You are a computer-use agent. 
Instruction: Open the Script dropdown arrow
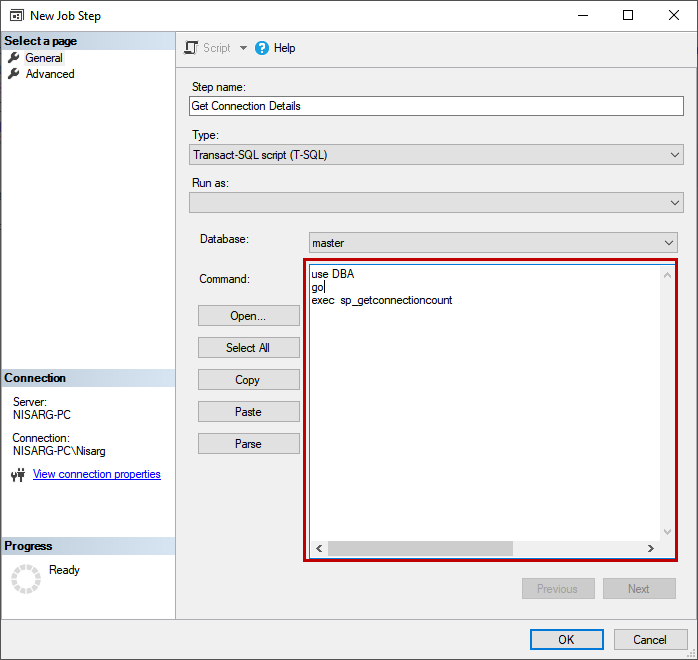point(243,48)
